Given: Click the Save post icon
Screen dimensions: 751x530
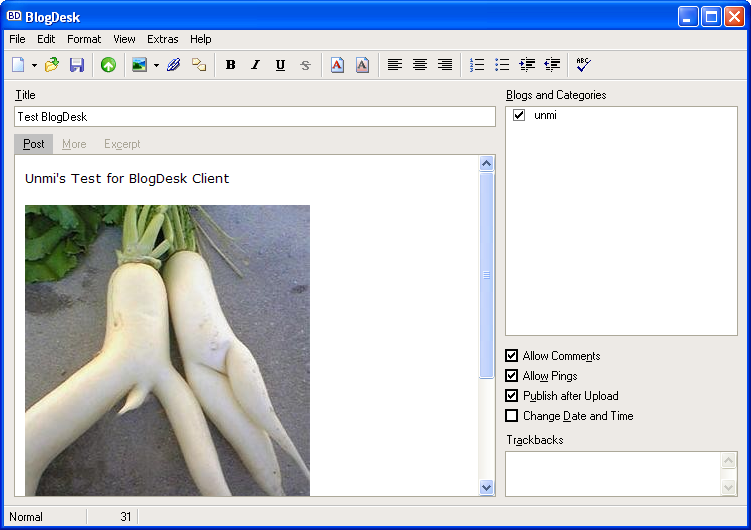Looking at the screenshot, I should [x=76, y=65].
